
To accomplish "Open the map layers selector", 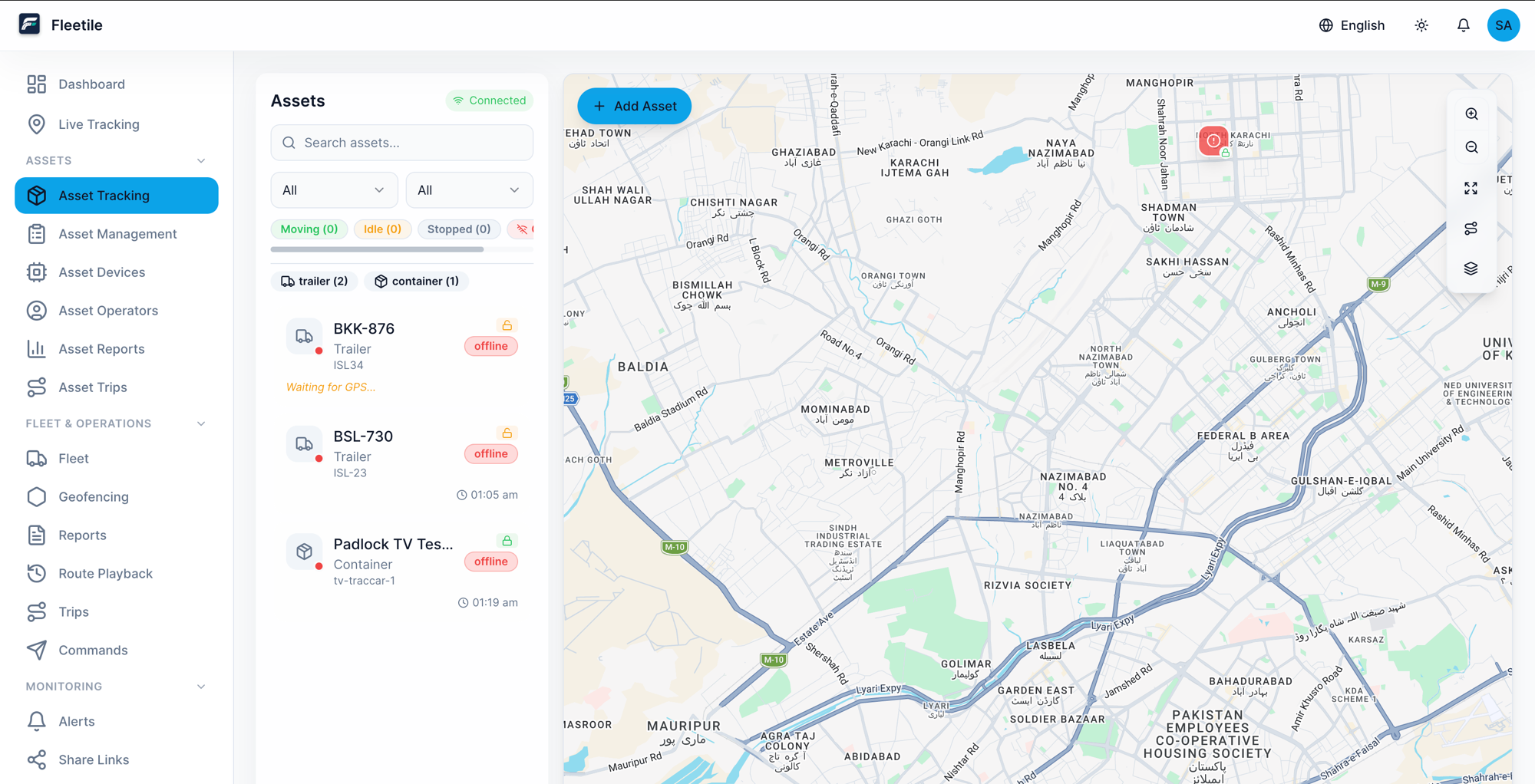I will 1471,268.
